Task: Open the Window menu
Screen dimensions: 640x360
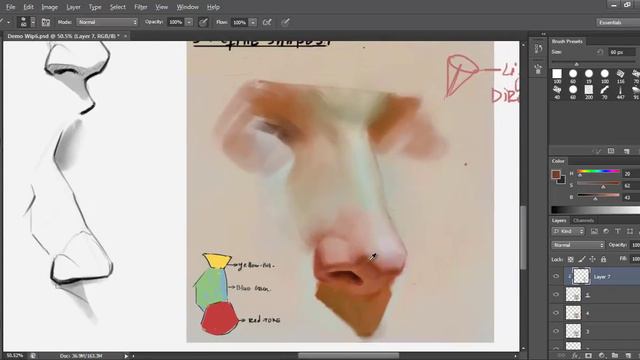Action: pos(187,7)
